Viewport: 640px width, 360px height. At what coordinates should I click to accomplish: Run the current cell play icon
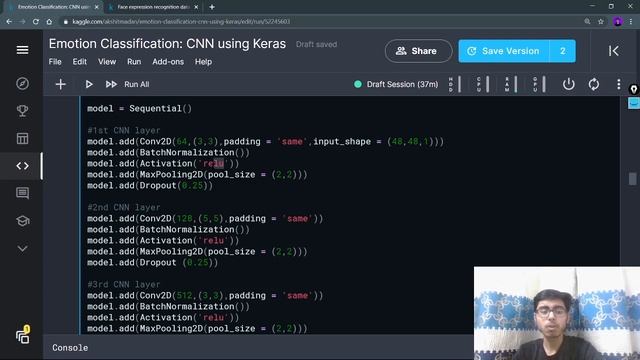click(x=89, y=84)
